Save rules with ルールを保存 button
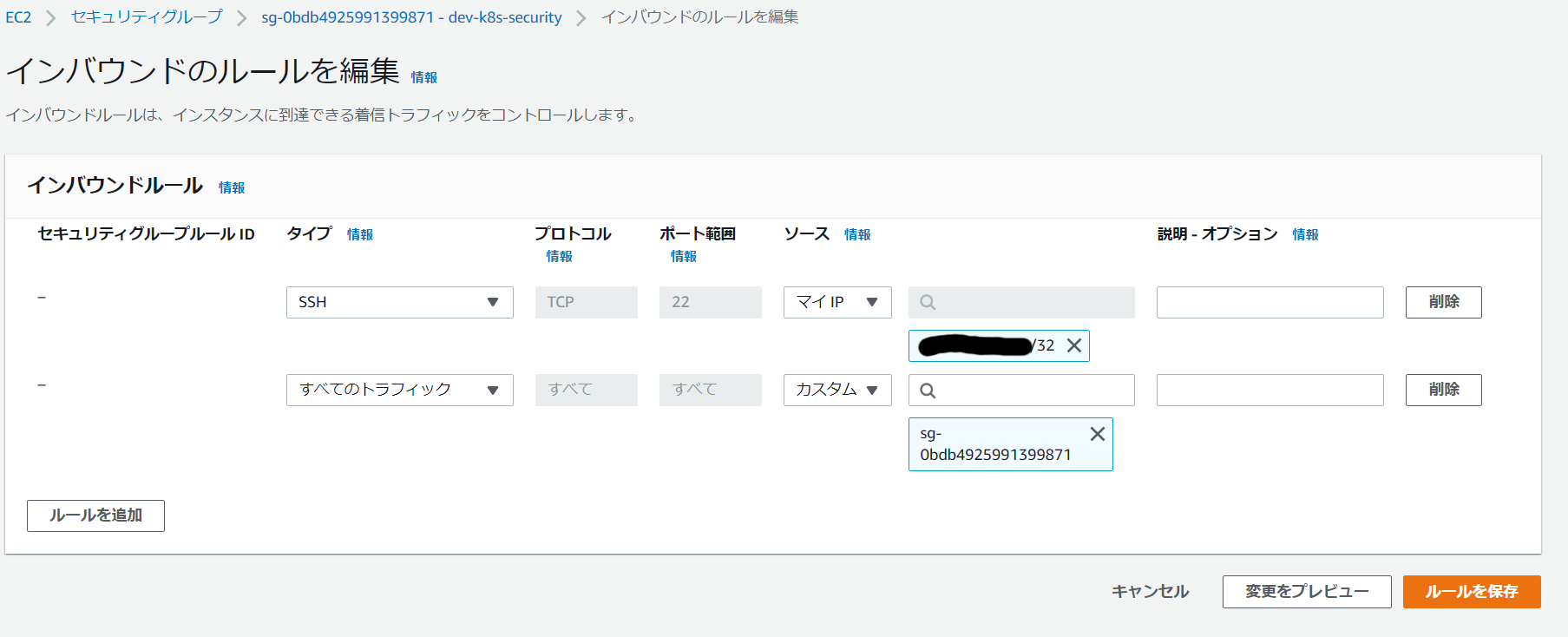The image size is (1568, 637). click(x=1471, y=592)
